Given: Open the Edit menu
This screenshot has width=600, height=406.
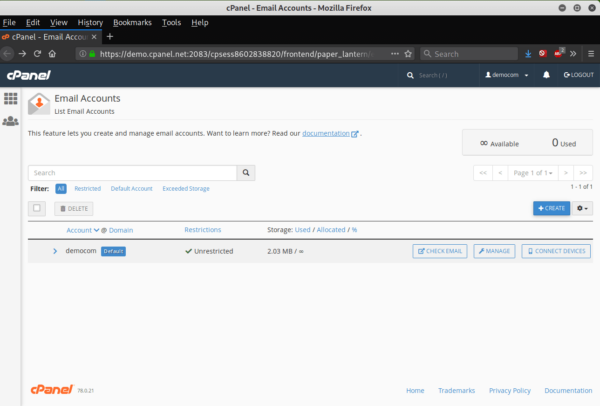Looking at the screenshot, I should point(33,23).
